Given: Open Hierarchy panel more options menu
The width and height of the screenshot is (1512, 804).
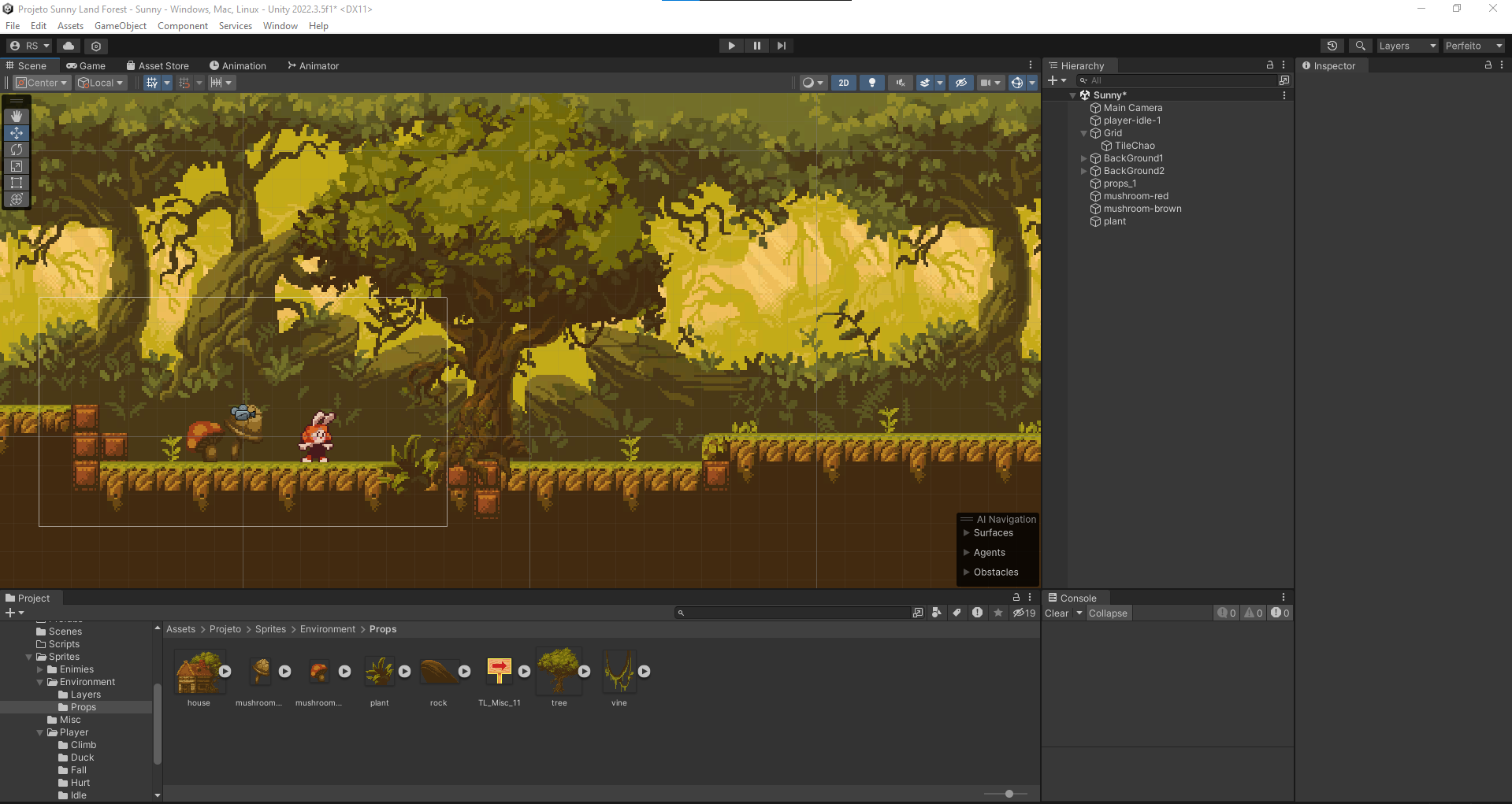Looking at the screenshot, I should 1284,65.
